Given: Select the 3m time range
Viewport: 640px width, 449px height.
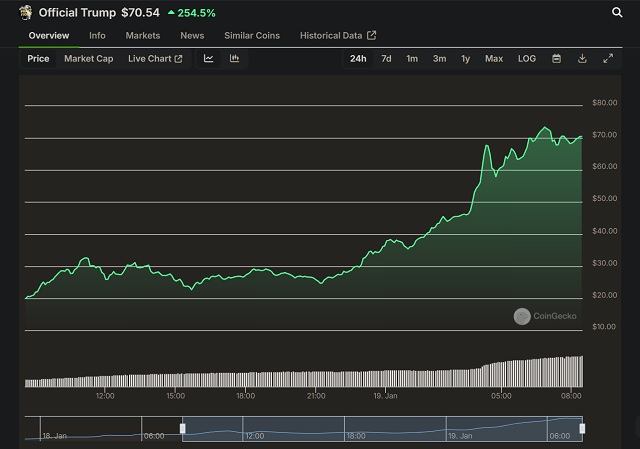Looking at the screenshot, I should (439, 59).
